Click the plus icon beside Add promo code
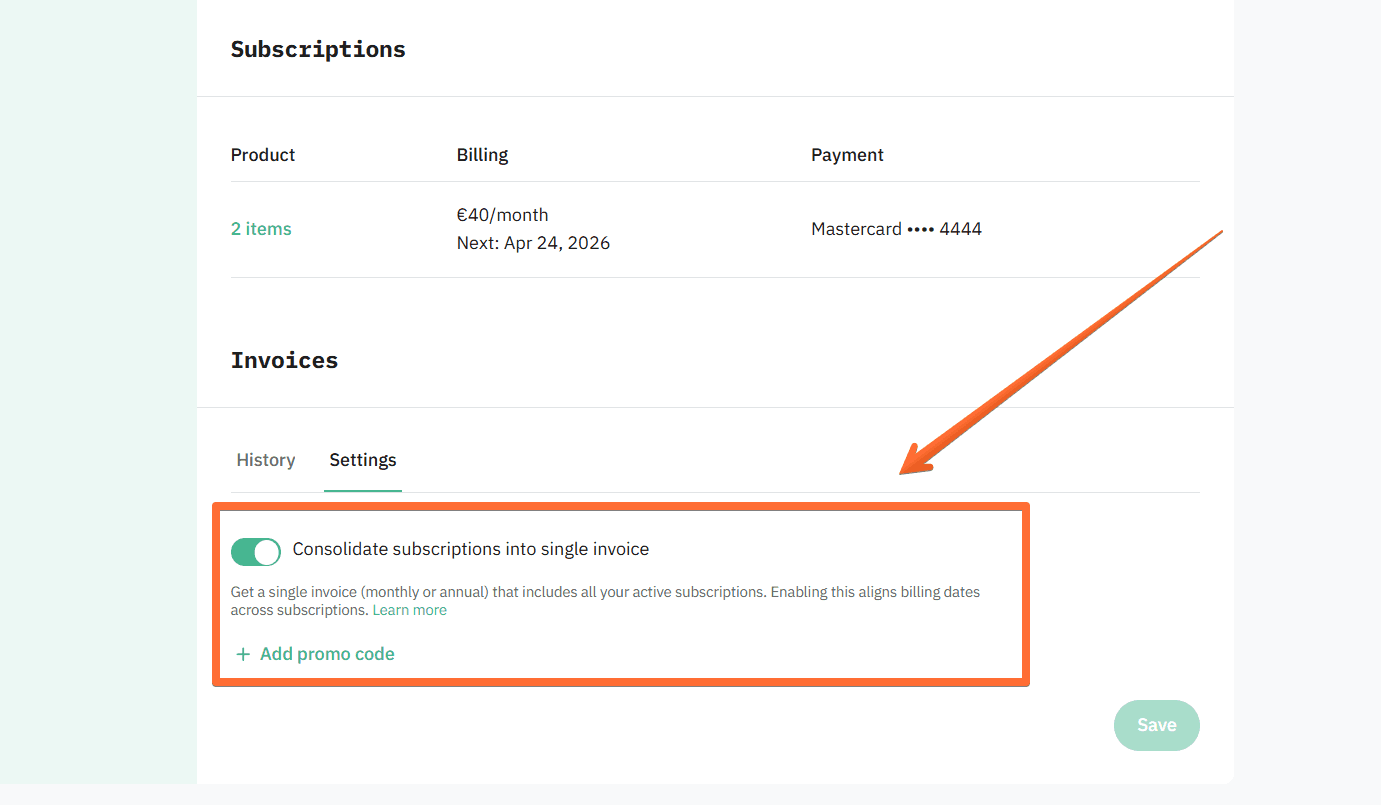Screen dimensions: 1381x805 tap(242, 655)
